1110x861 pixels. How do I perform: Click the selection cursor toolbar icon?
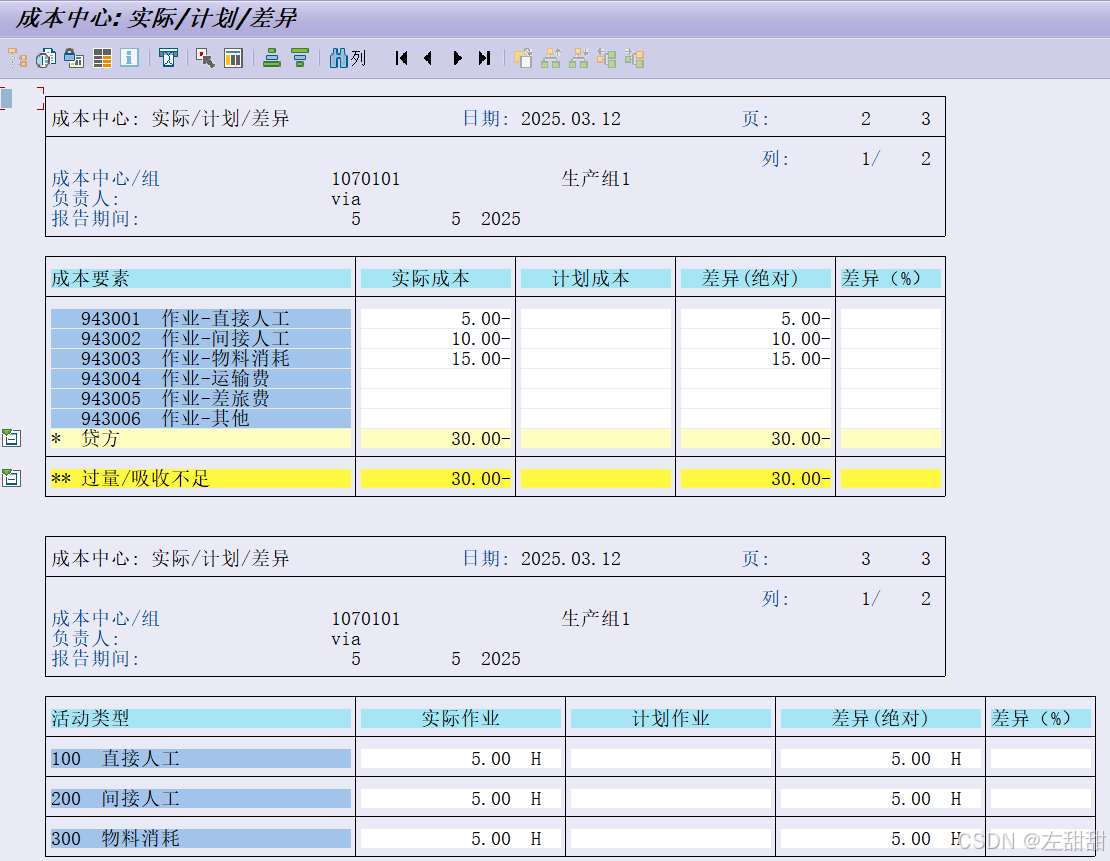tap(205, 58)
